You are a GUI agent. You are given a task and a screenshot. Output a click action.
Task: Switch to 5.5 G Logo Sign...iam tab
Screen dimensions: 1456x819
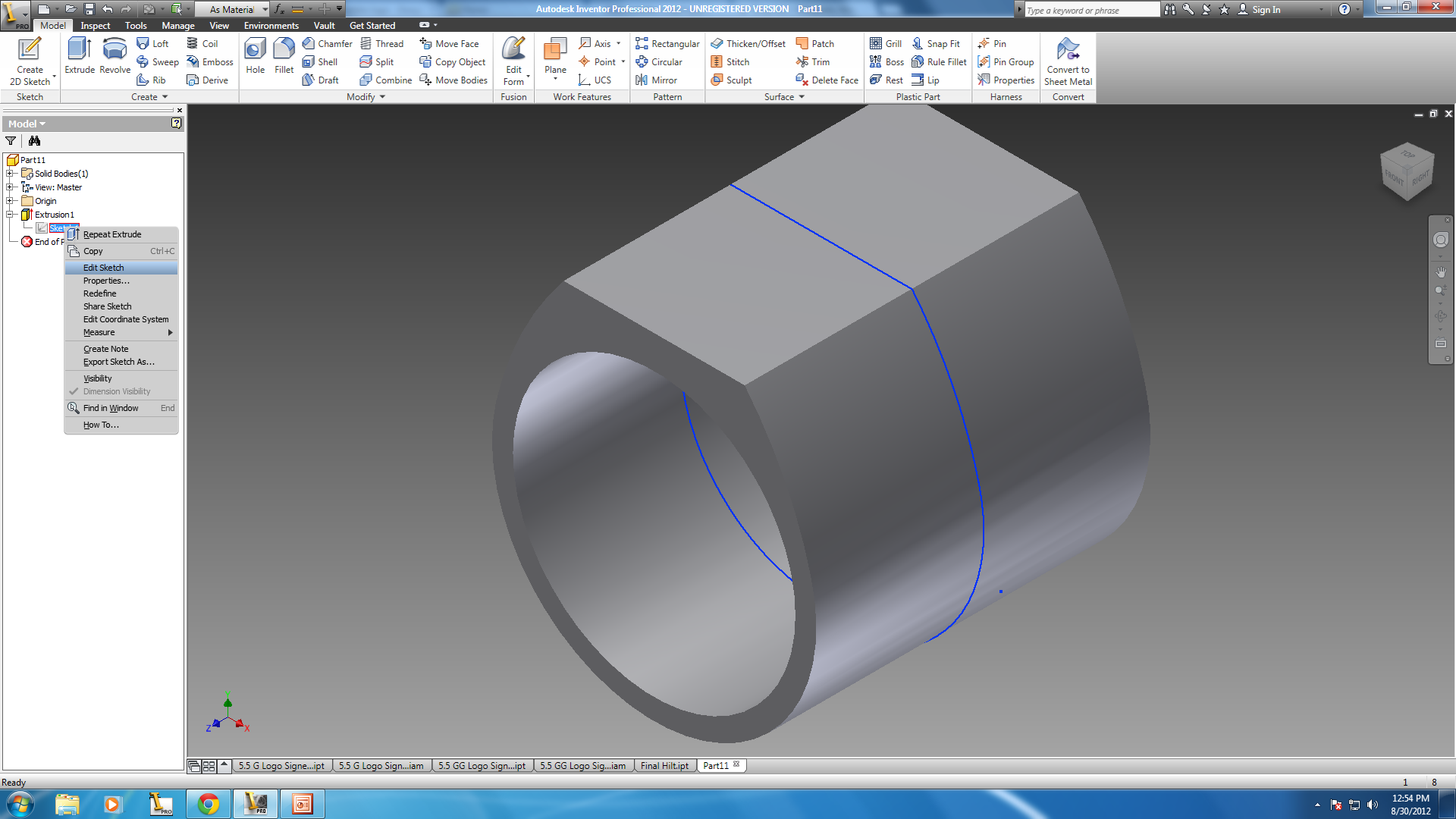click(381, 766)
